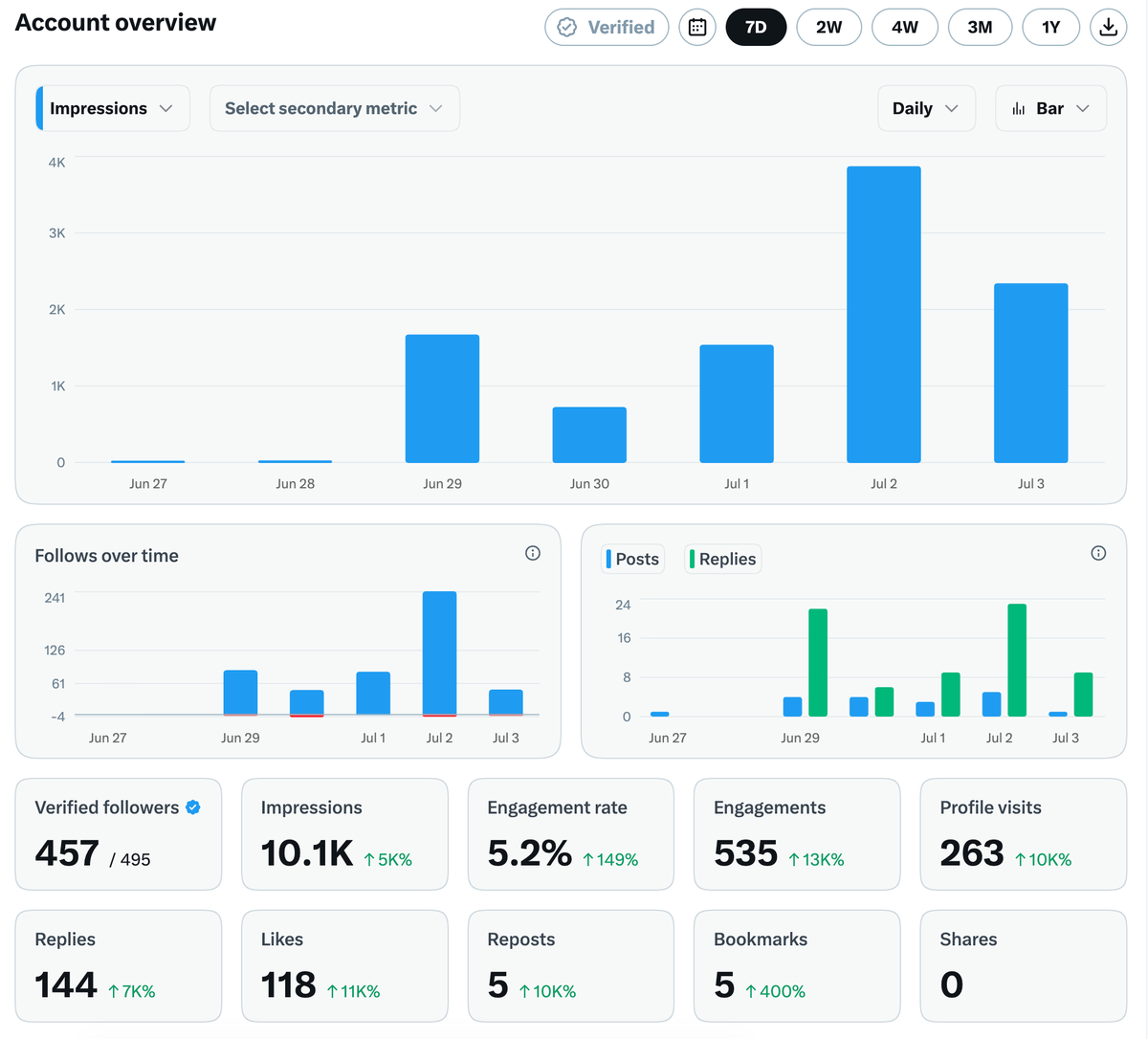Screen dimensions: 1148x1039
Task: Click the Jul 2 impressions bar
Action: click(x=884, y=315)
